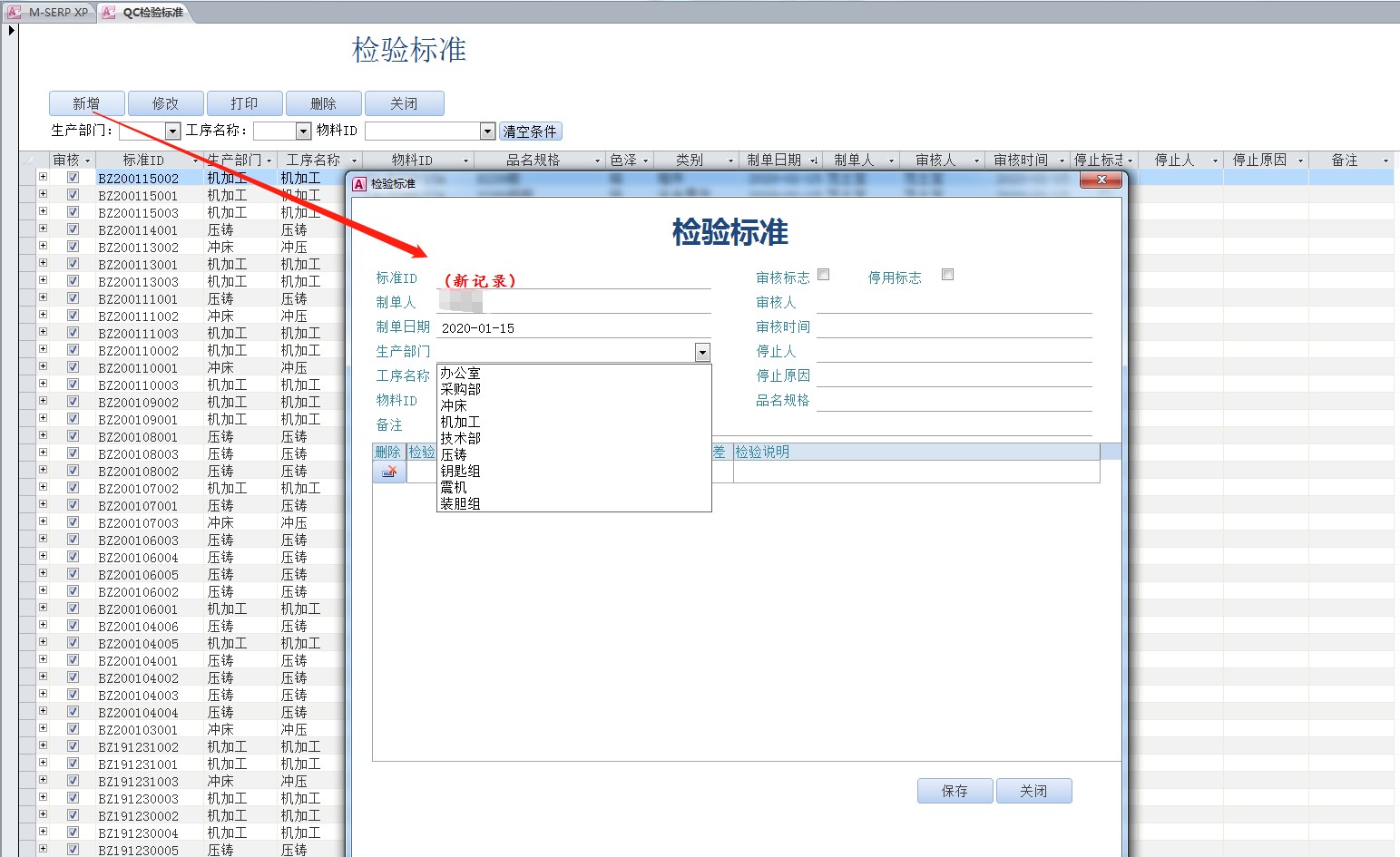Select 压铸 in department list
The width and height of the screenshot is (1400, 857).
[x=573, y=454]
